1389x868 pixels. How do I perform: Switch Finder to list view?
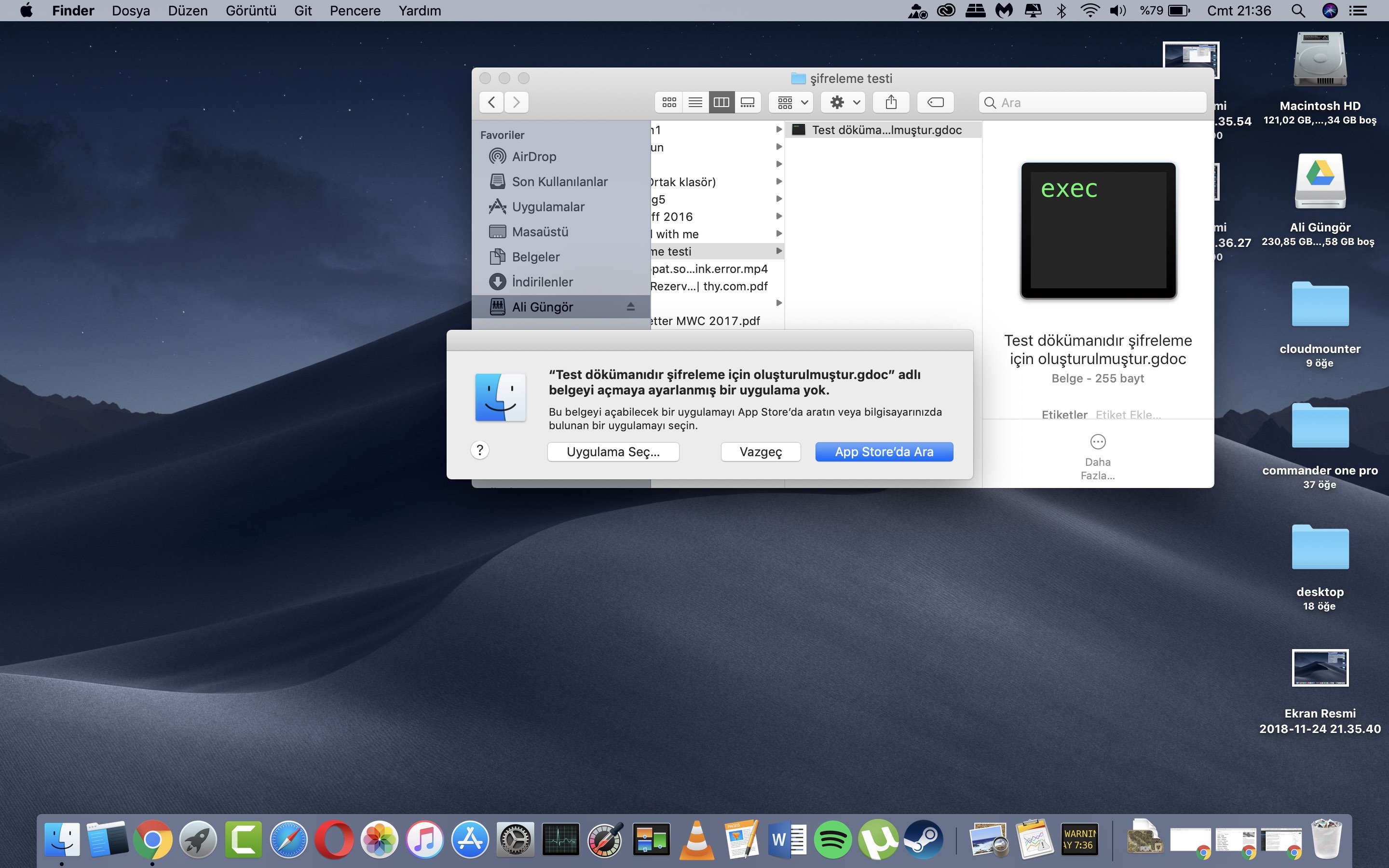[x=695, y=102]
